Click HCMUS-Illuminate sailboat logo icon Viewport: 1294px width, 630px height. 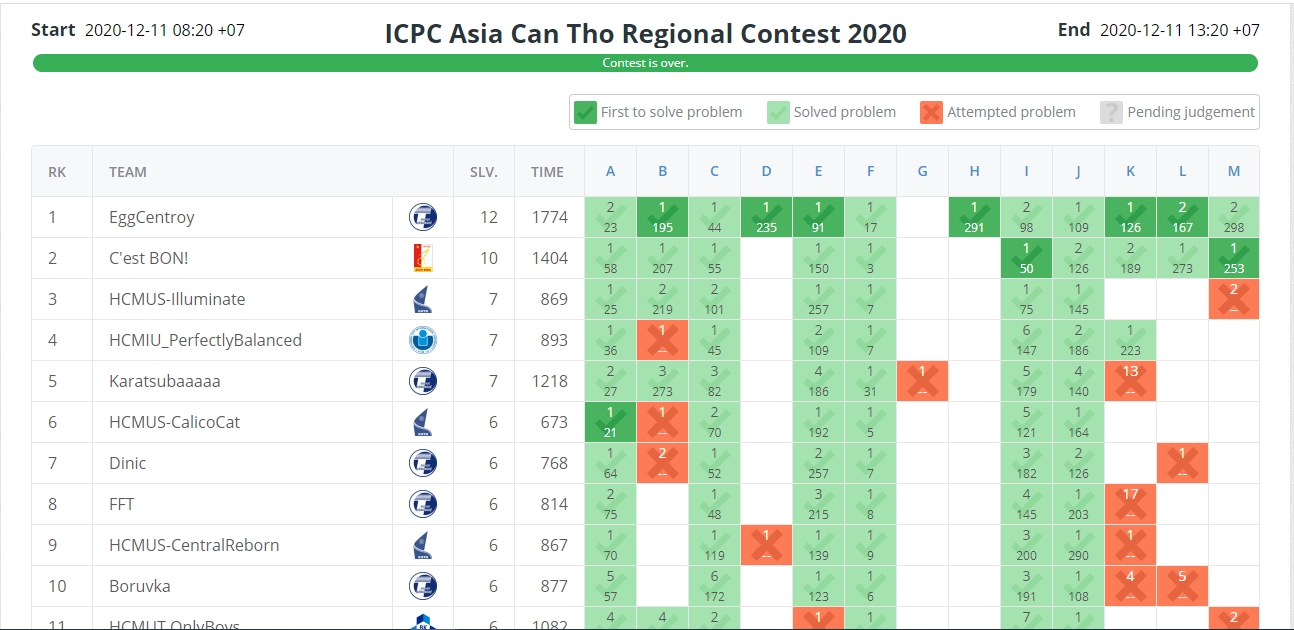pos(423,299)
